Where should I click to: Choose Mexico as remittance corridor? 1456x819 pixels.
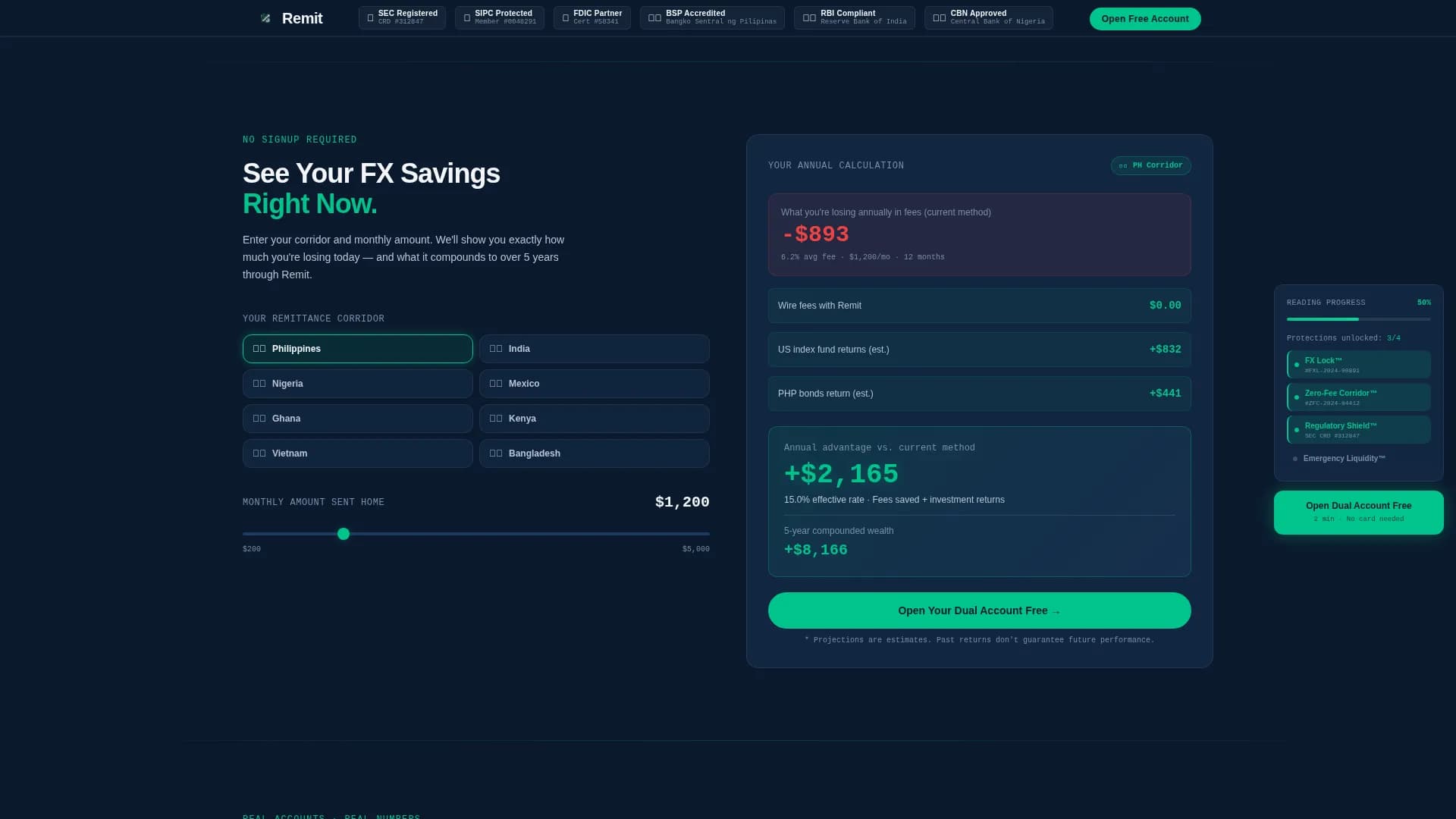point(594,384)
